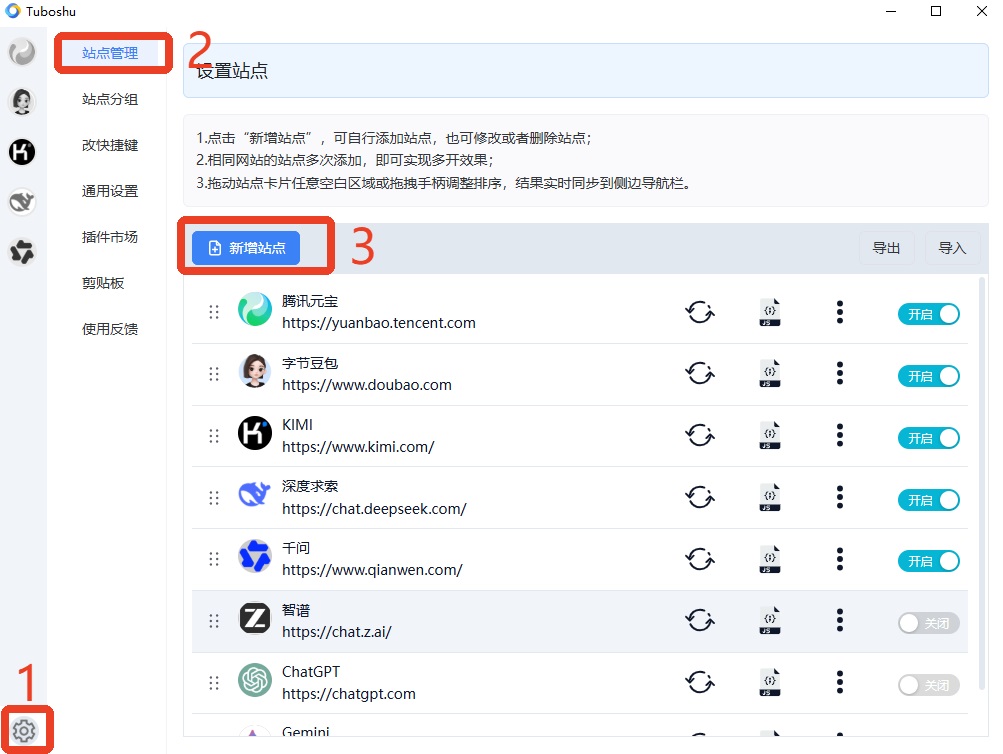The height and width of the screenshot is (754, 1003).
Task: Click the https://www.kimi.com/ URL text
Action: coord(358,447)
